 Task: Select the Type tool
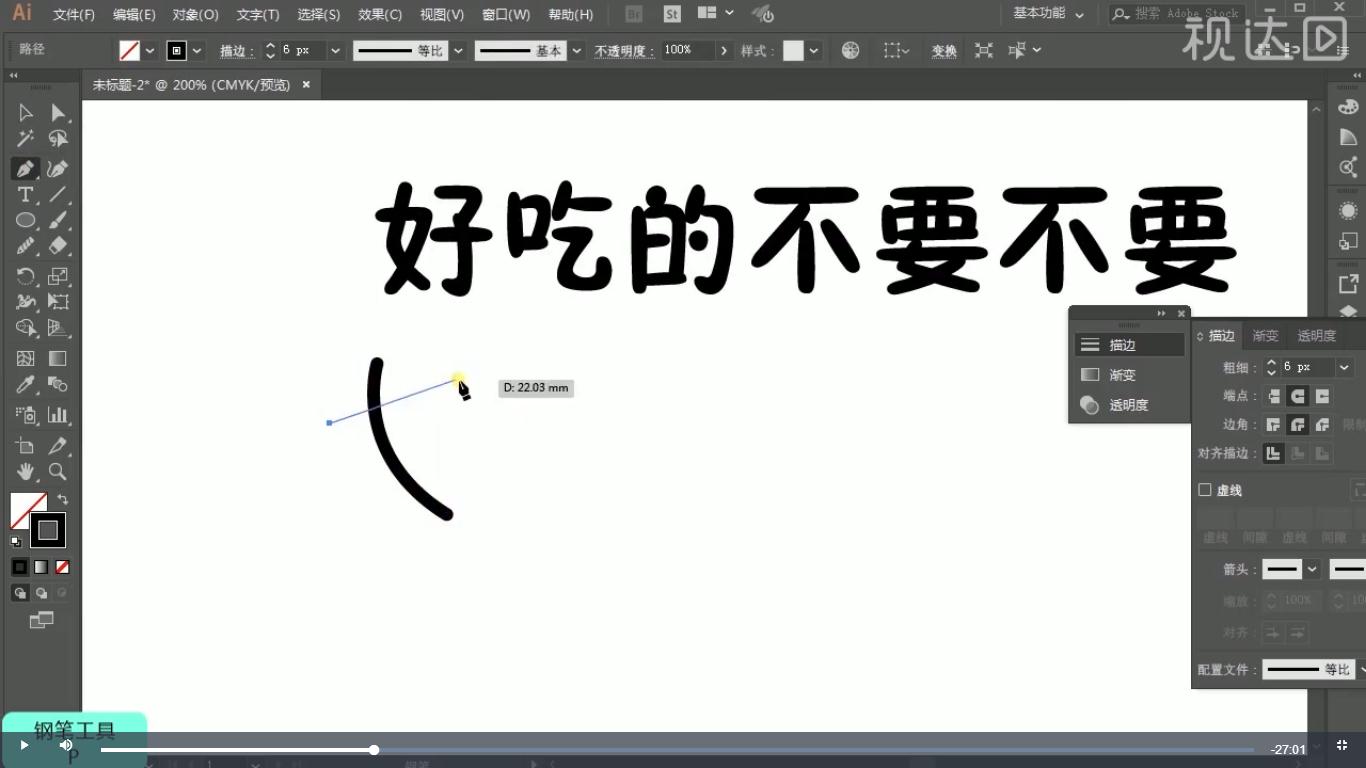coord(25,194)
